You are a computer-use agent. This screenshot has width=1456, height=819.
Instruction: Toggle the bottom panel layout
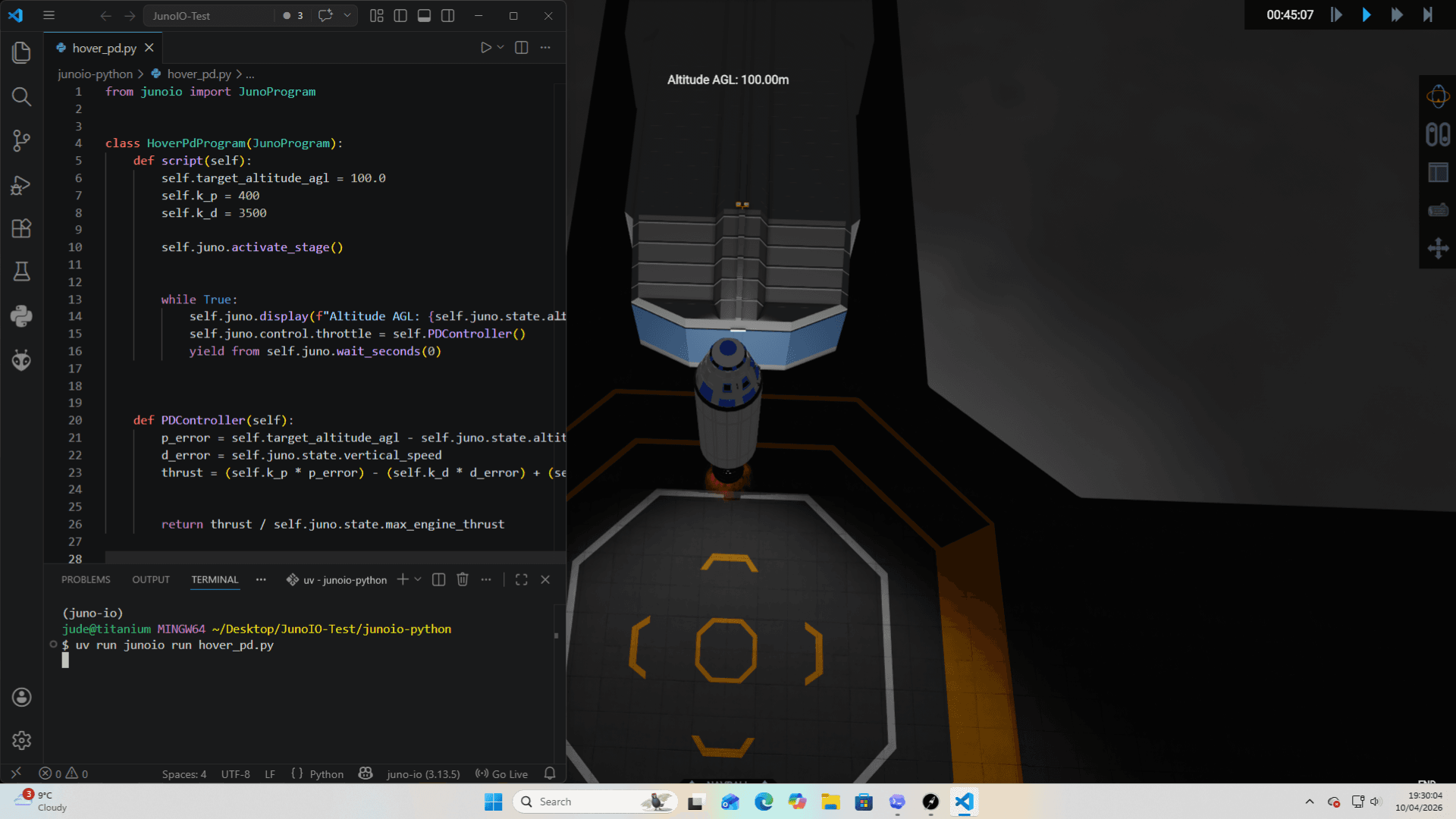click(424, 15)
